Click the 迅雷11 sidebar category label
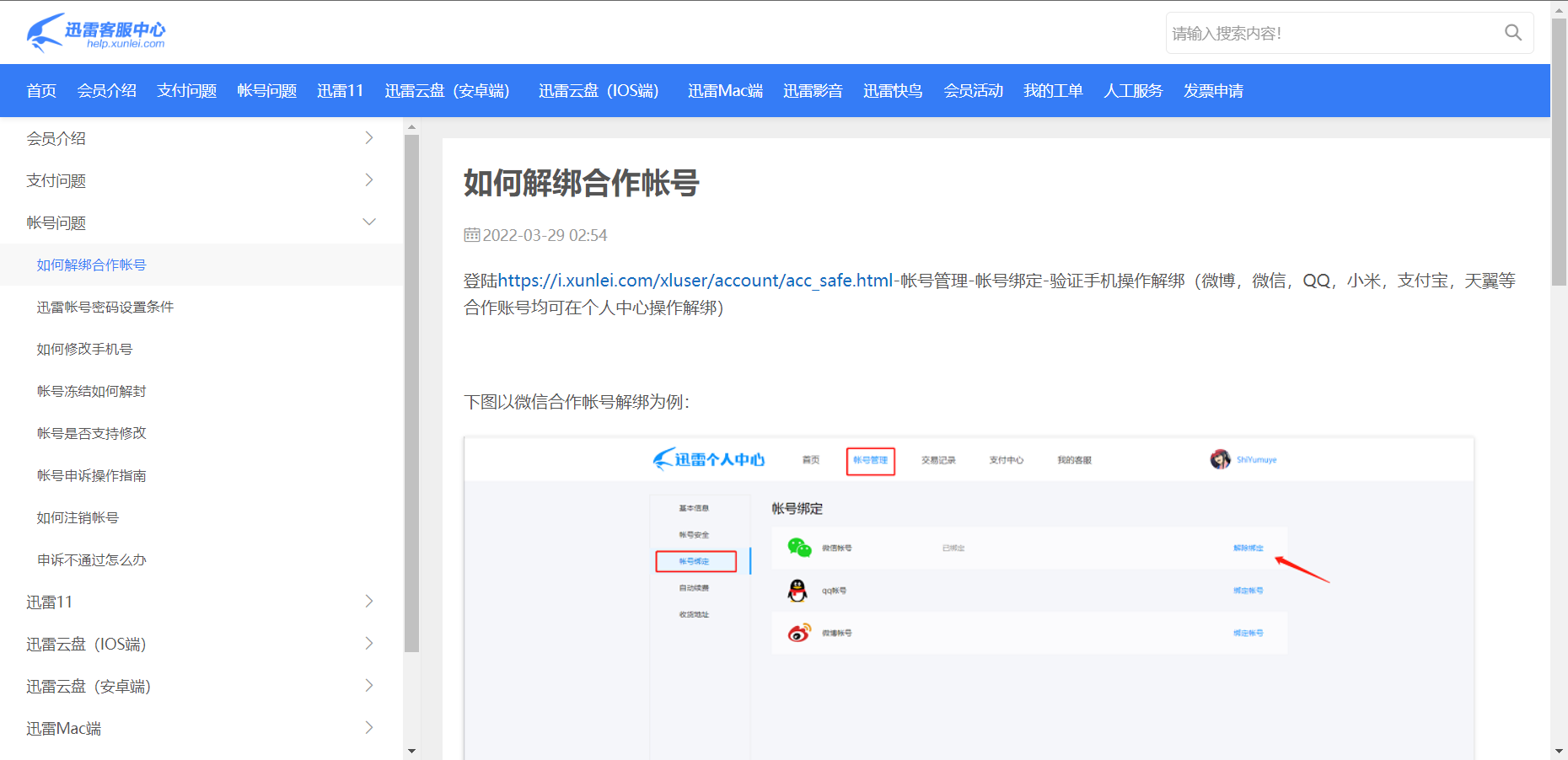This screenshot has width=1568, height=760. tap(49, 602)
